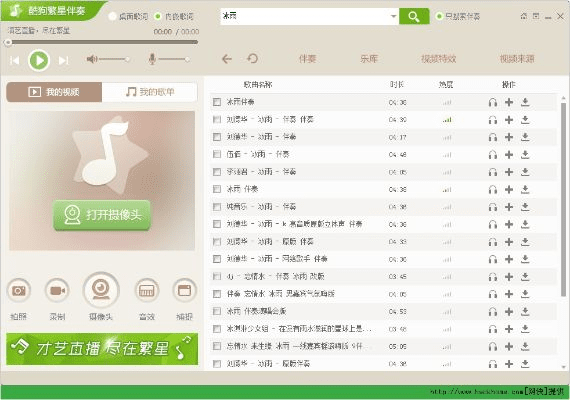The image size is (570, 400).
Task: Add the 网络歌手 伴奏 row with plus icon
Action: 509,259
